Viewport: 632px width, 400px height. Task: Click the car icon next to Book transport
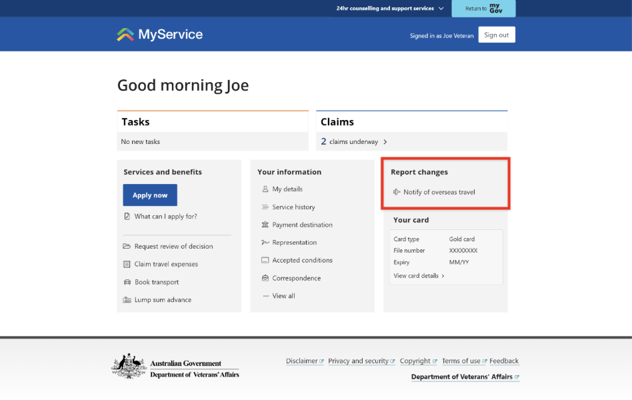click(127, 282)
